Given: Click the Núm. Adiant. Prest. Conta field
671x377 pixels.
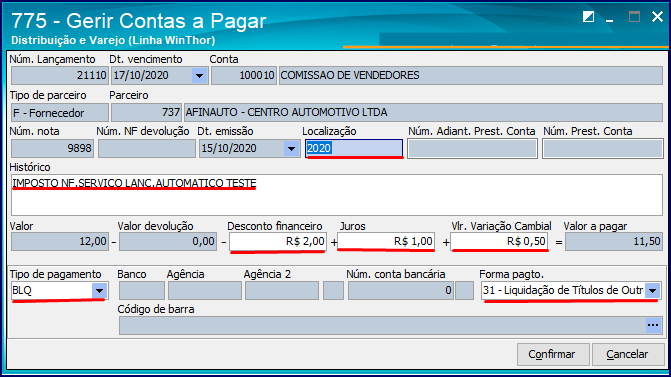Looking at the screenshot, I should [x=472, y=148].
